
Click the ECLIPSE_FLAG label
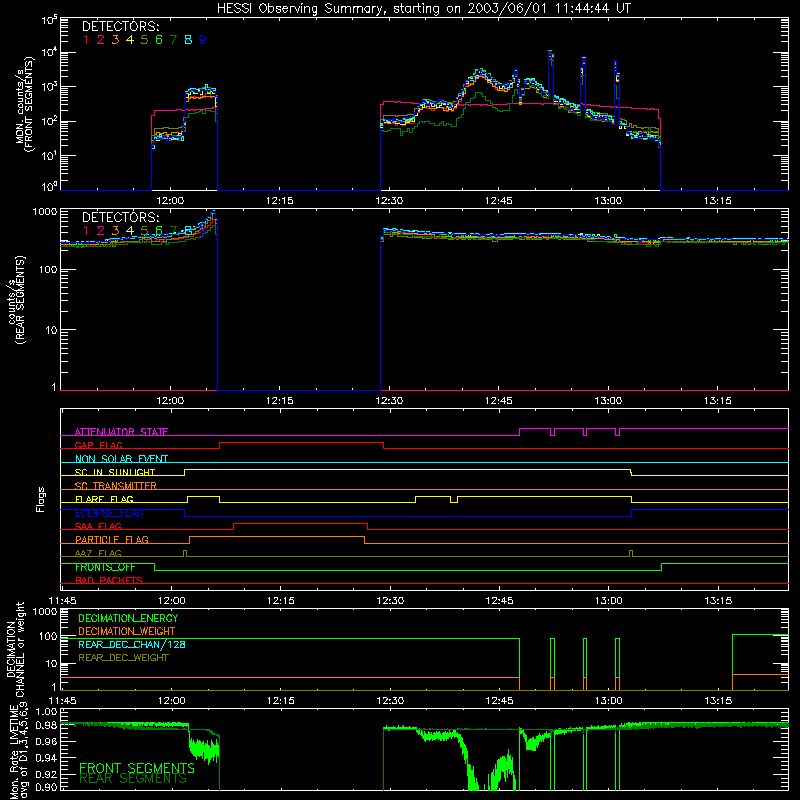pos(110,513)
